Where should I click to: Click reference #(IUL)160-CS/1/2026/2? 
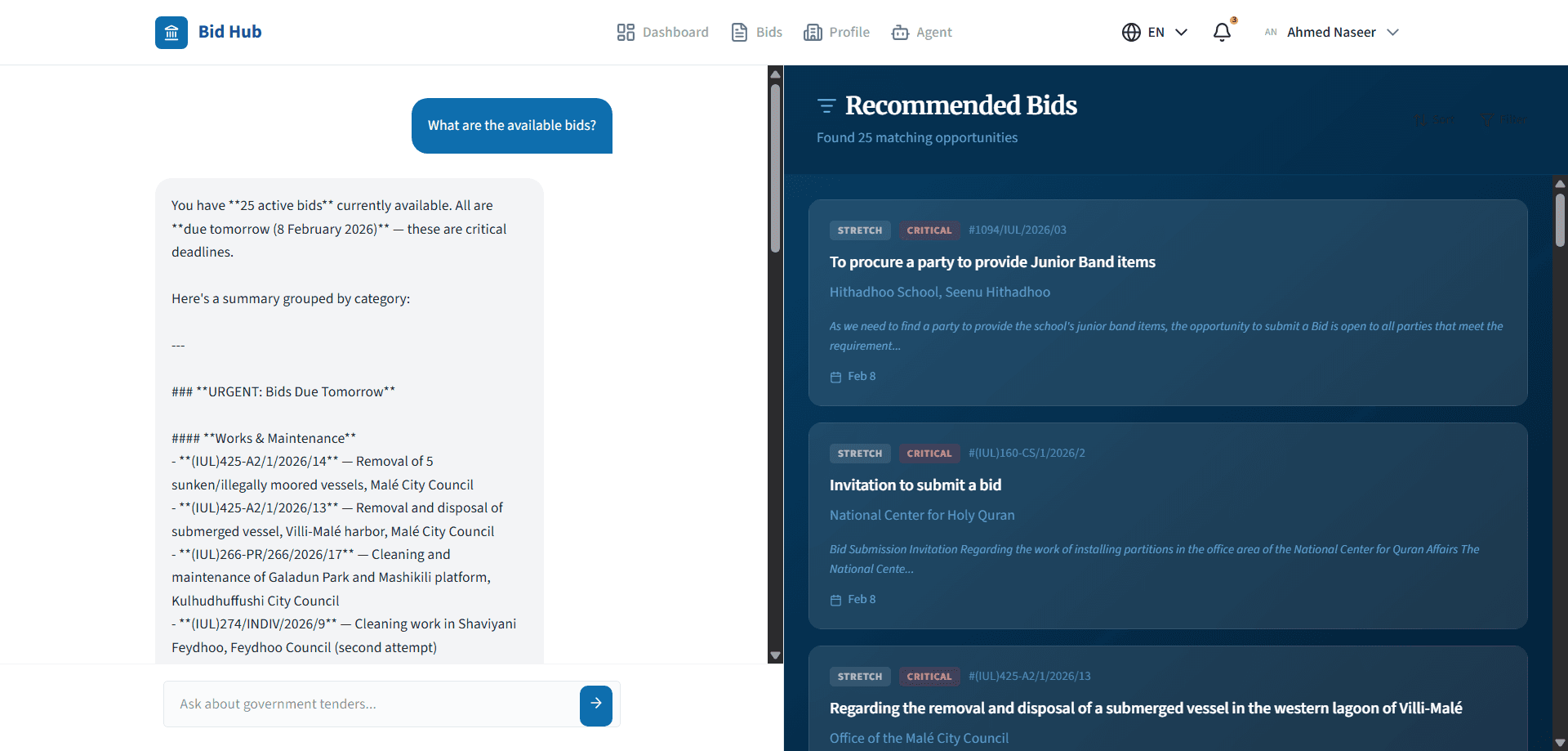pos(1027,454)
